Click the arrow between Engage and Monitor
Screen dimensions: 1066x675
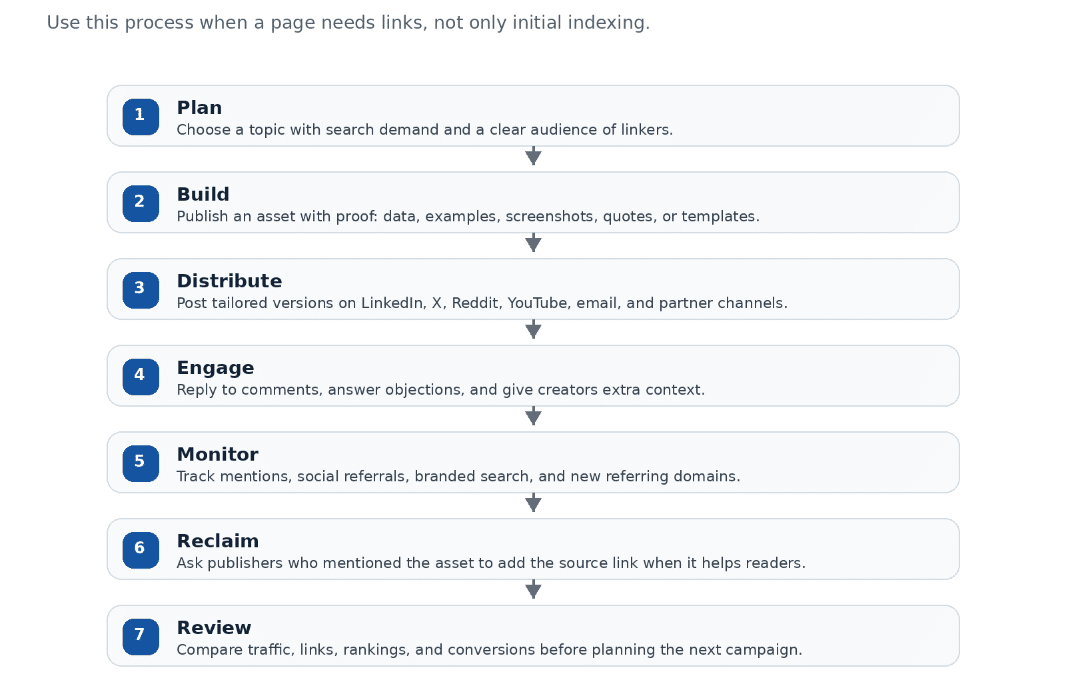[x=534, y=416]
